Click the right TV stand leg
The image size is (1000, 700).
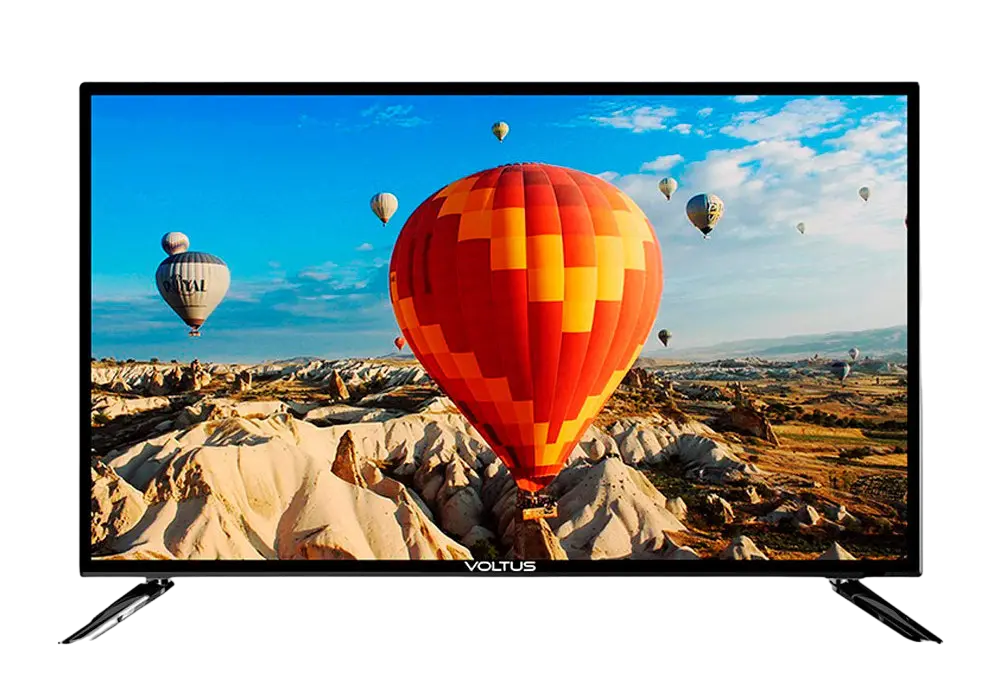coord(880,610)
